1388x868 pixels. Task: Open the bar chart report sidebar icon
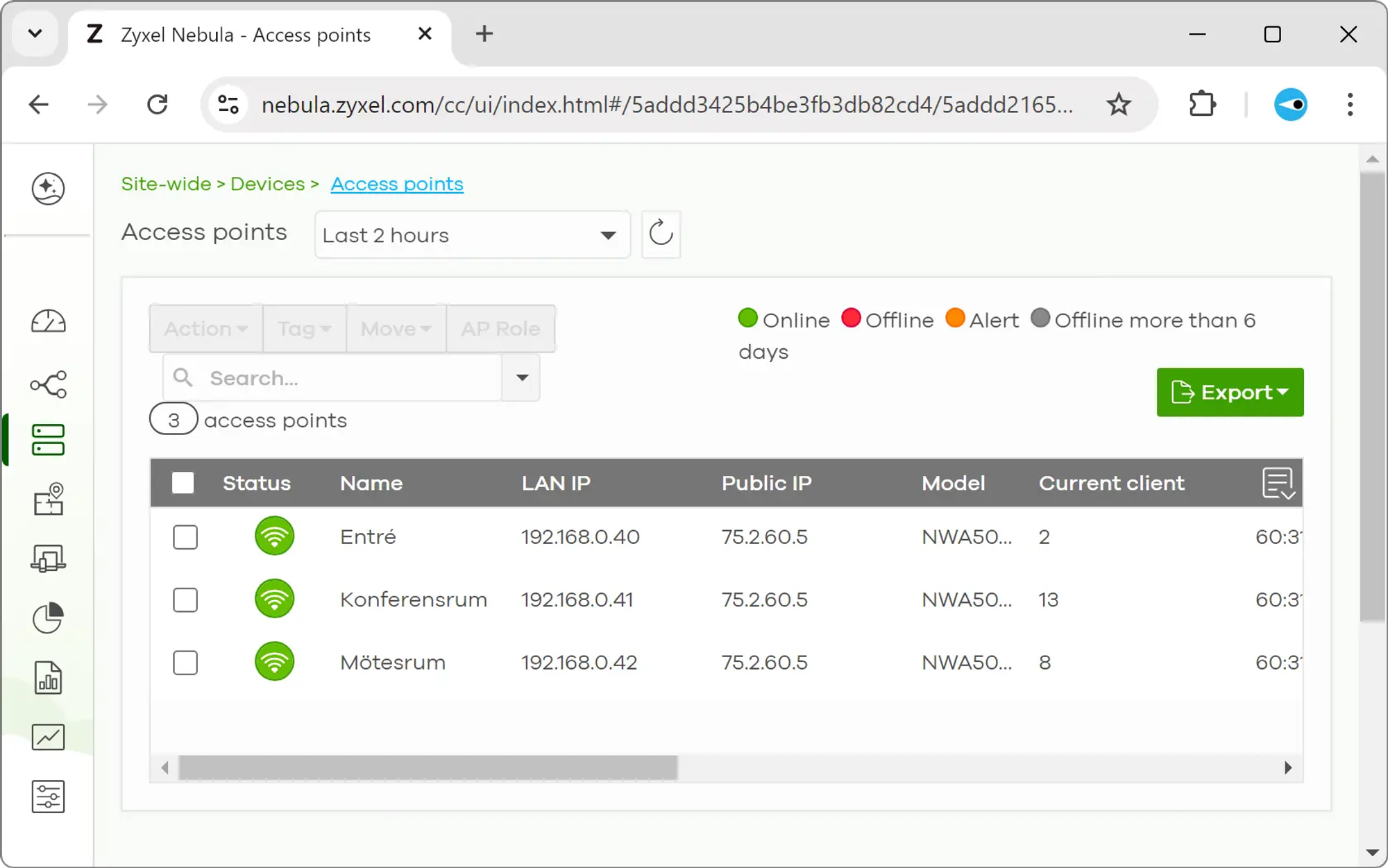[48, 678]
